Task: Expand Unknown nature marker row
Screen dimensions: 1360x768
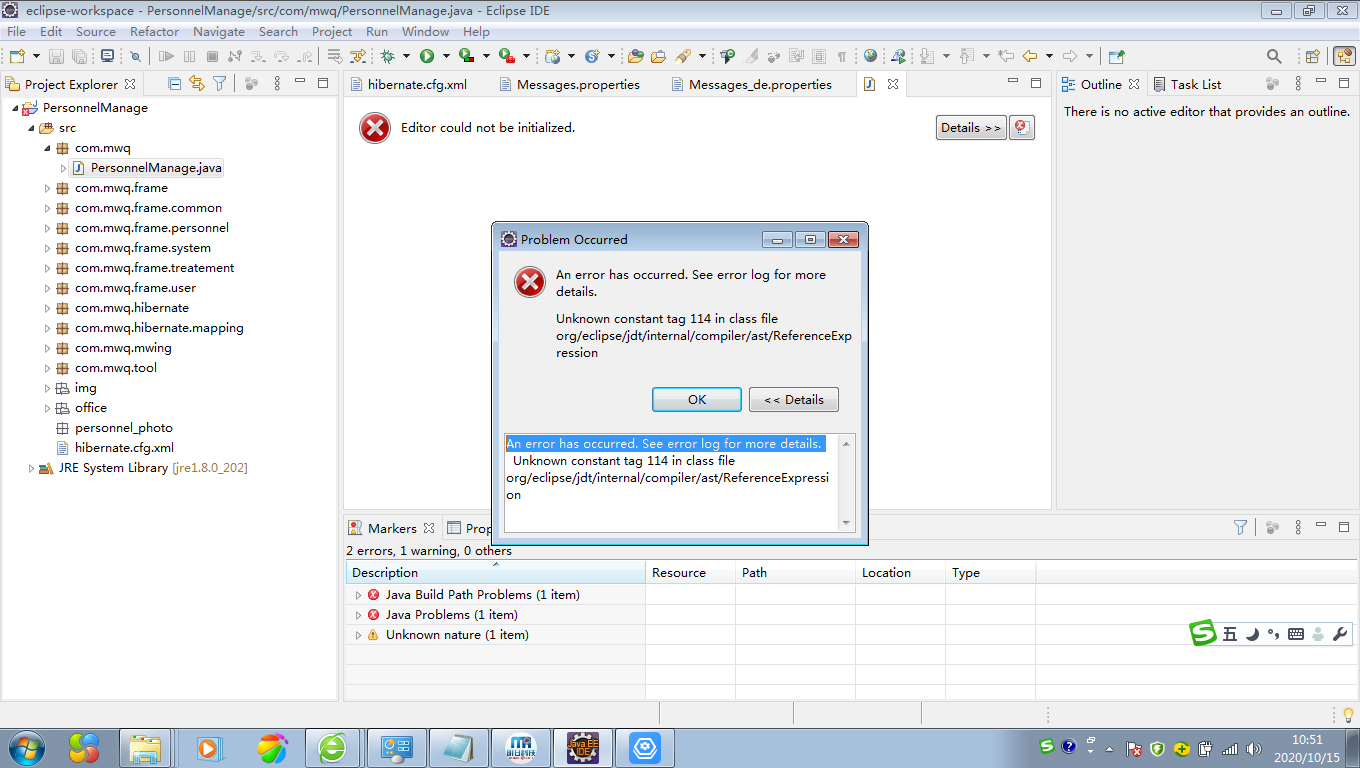Action: (358, 635)
